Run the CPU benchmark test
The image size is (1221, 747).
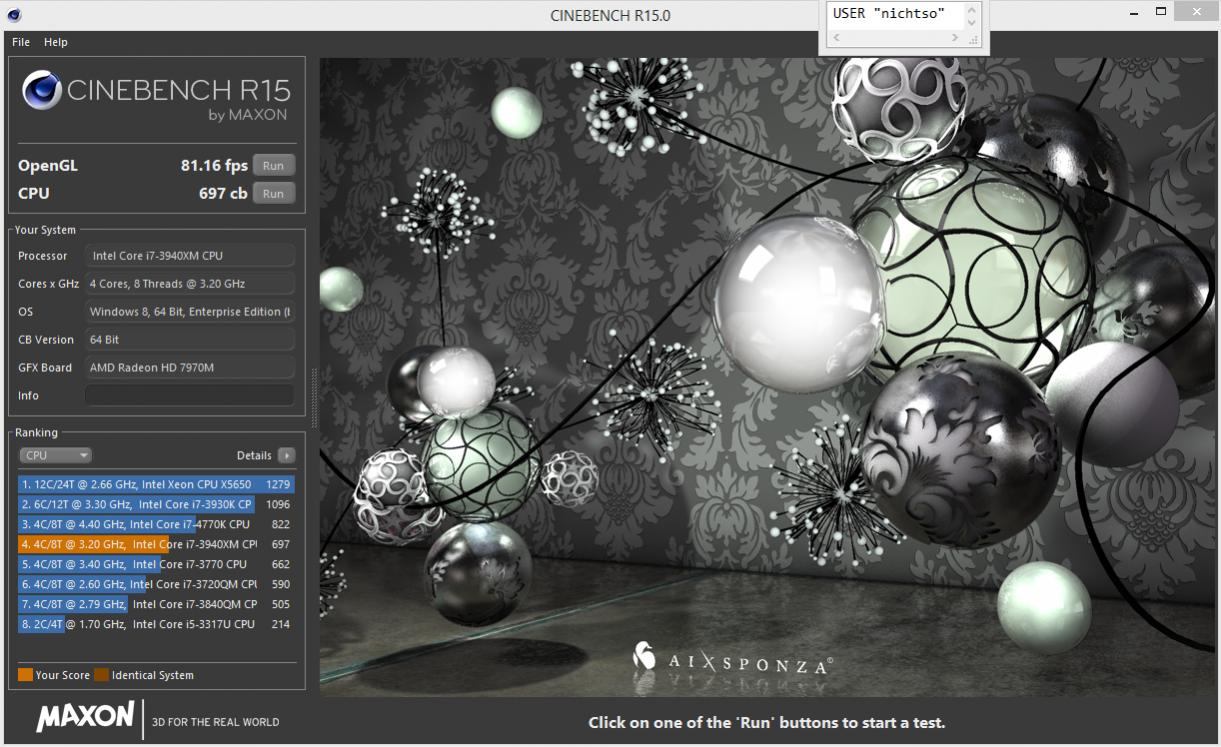273,194
